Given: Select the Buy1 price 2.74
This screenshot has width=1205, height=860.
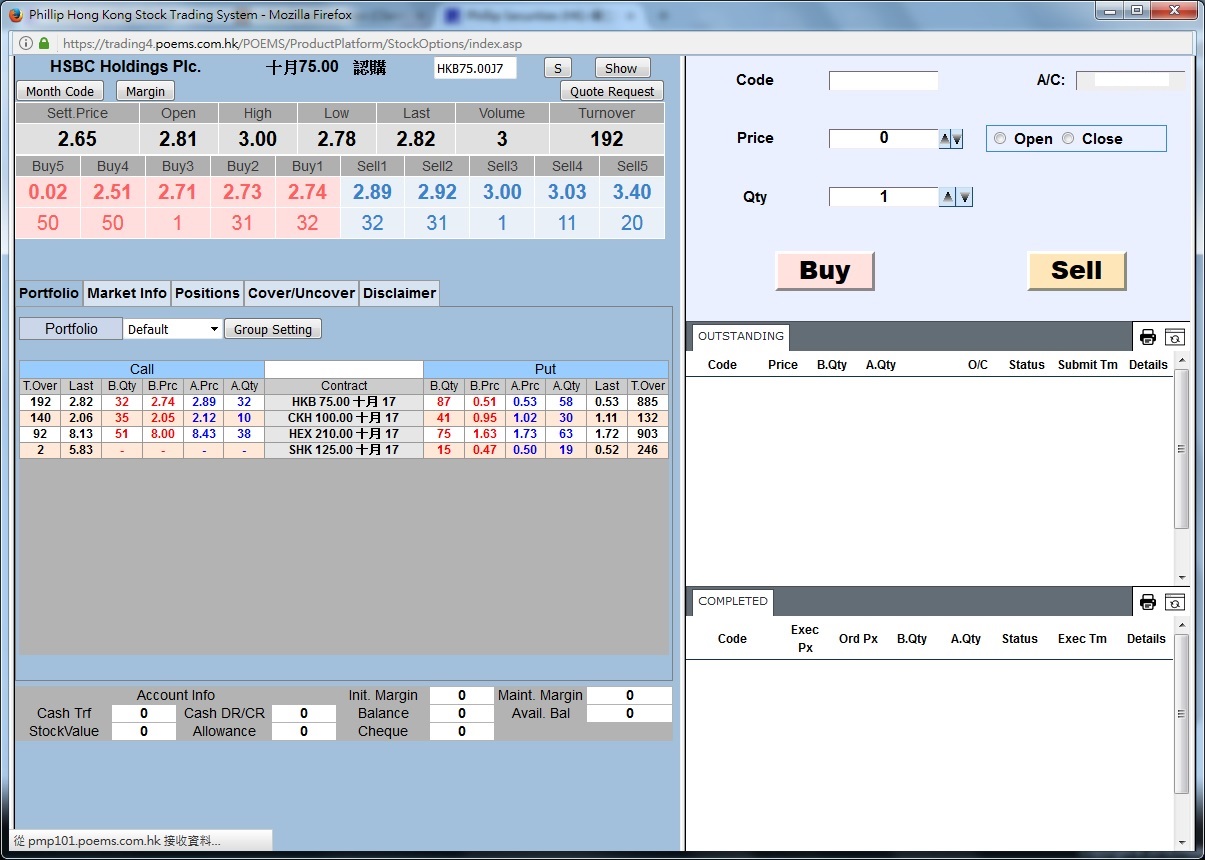Looking at the screenshot, I should click(x=307, y=192).
